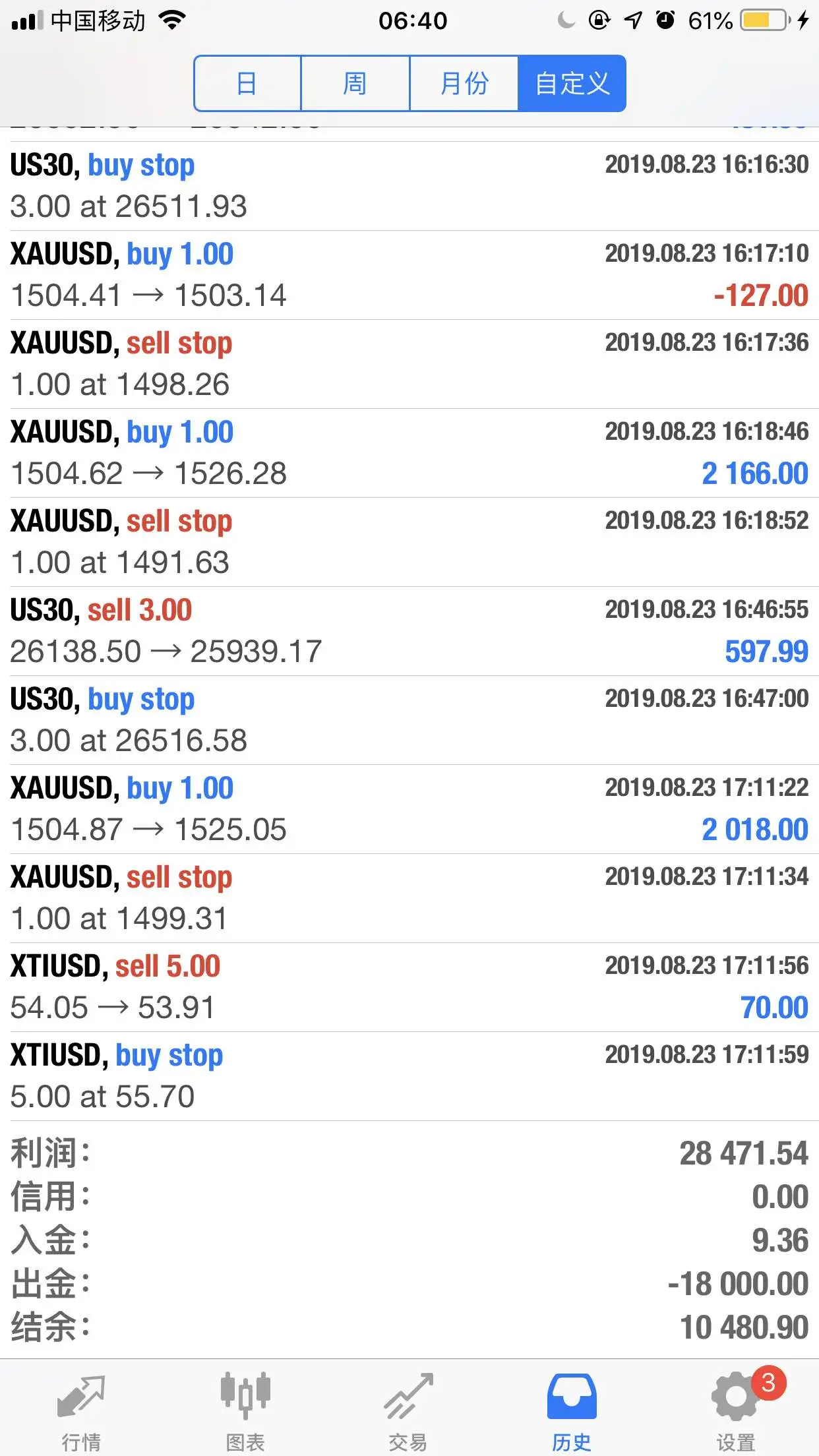This screenshot has width=819, height=1456.
Task: Open the XAUUSD buy trade with -127.00 loss
Action: pos(409,275)
